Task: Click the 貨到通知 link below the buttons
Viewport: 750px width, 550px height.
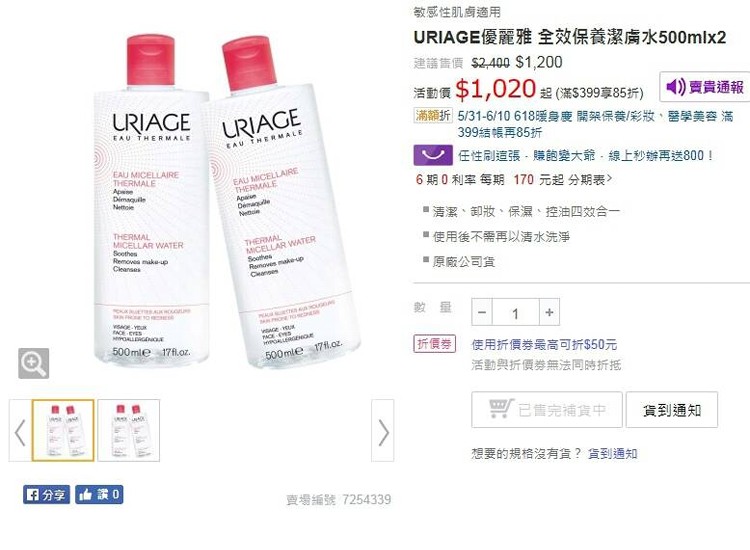Action: 613,453
